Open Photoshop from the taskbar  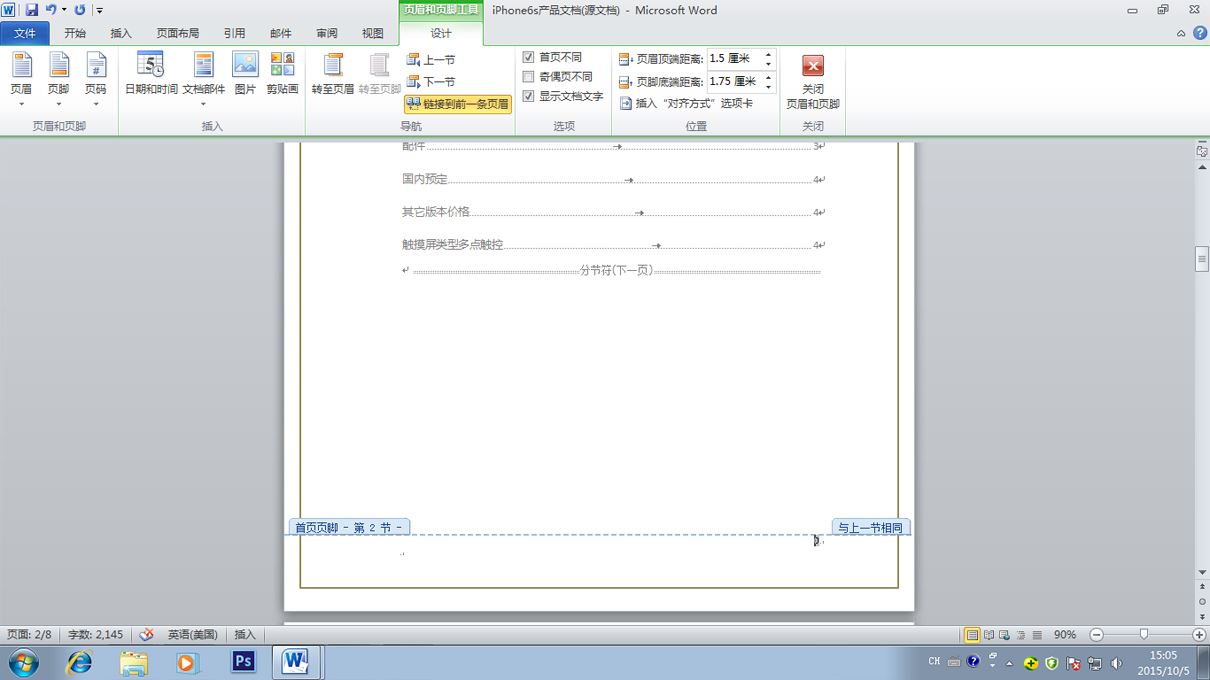tap(243, 662)
